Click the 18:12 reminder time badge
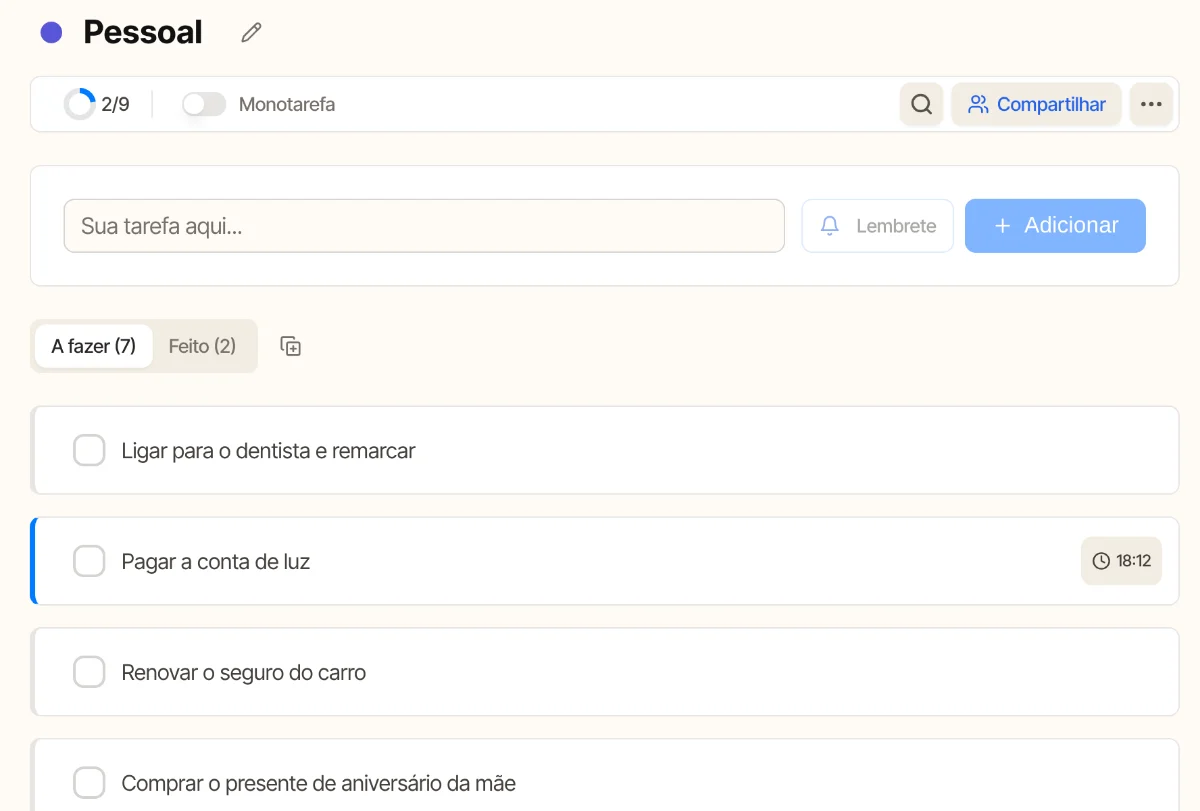1200x811 pixels. [x=1121, y=561]
